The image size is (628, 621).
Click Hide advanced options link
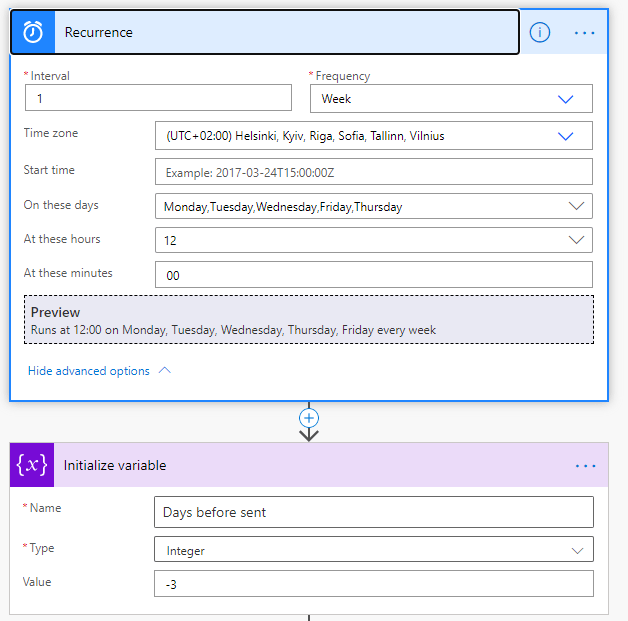(x=89, y=371)
